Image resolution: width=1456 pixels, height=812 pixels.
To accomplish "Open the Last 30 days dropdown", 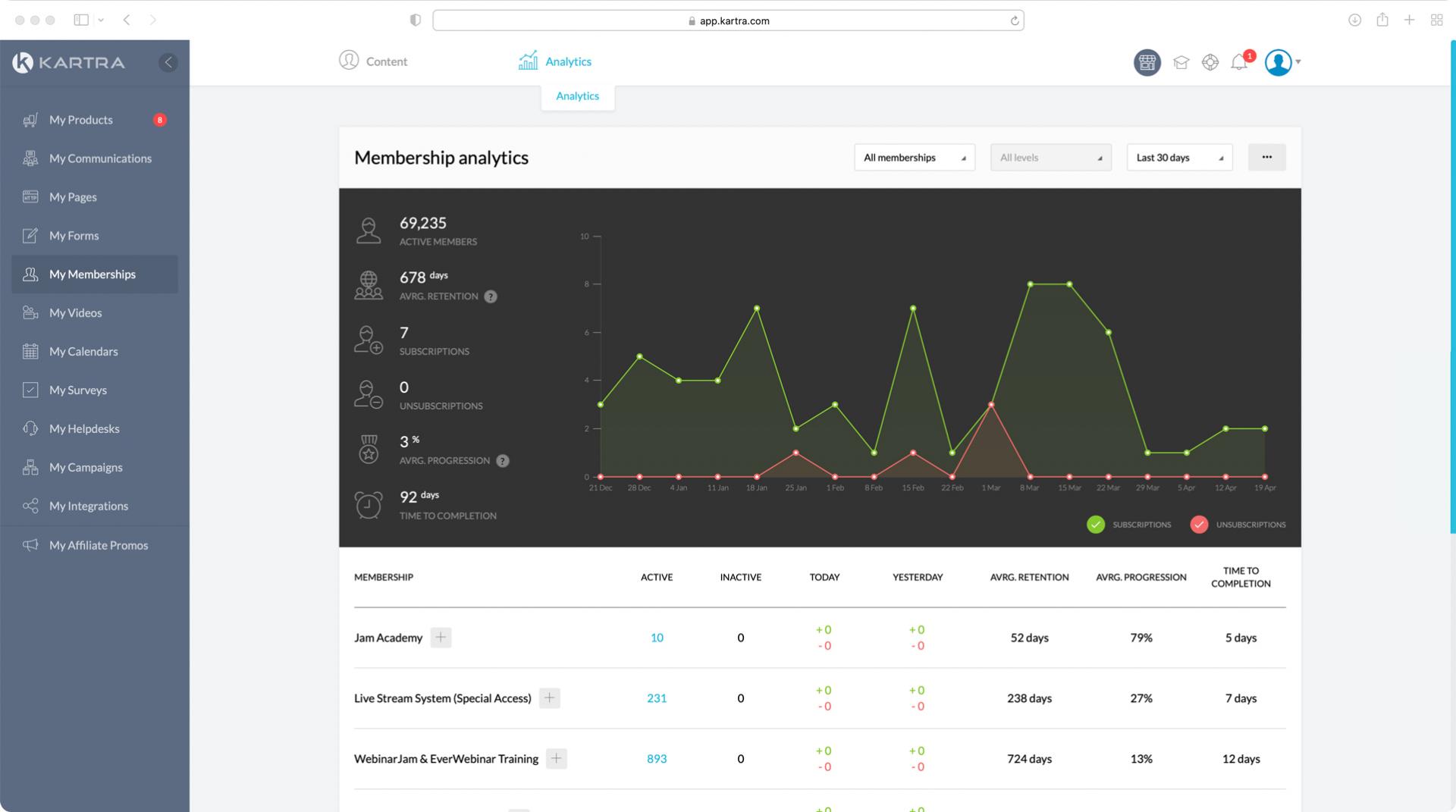I will pyautogui.click(x=1179, y=158).
